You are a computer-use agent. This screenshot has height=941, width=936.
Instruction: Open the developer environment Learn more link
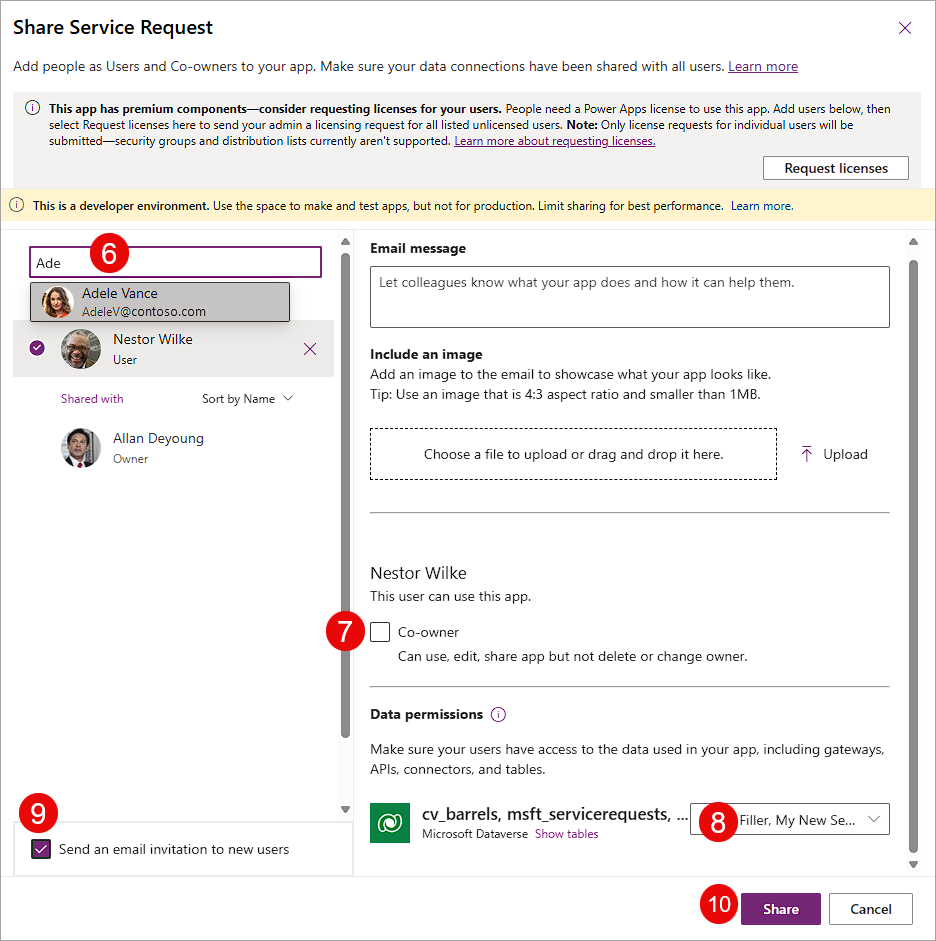761,206
